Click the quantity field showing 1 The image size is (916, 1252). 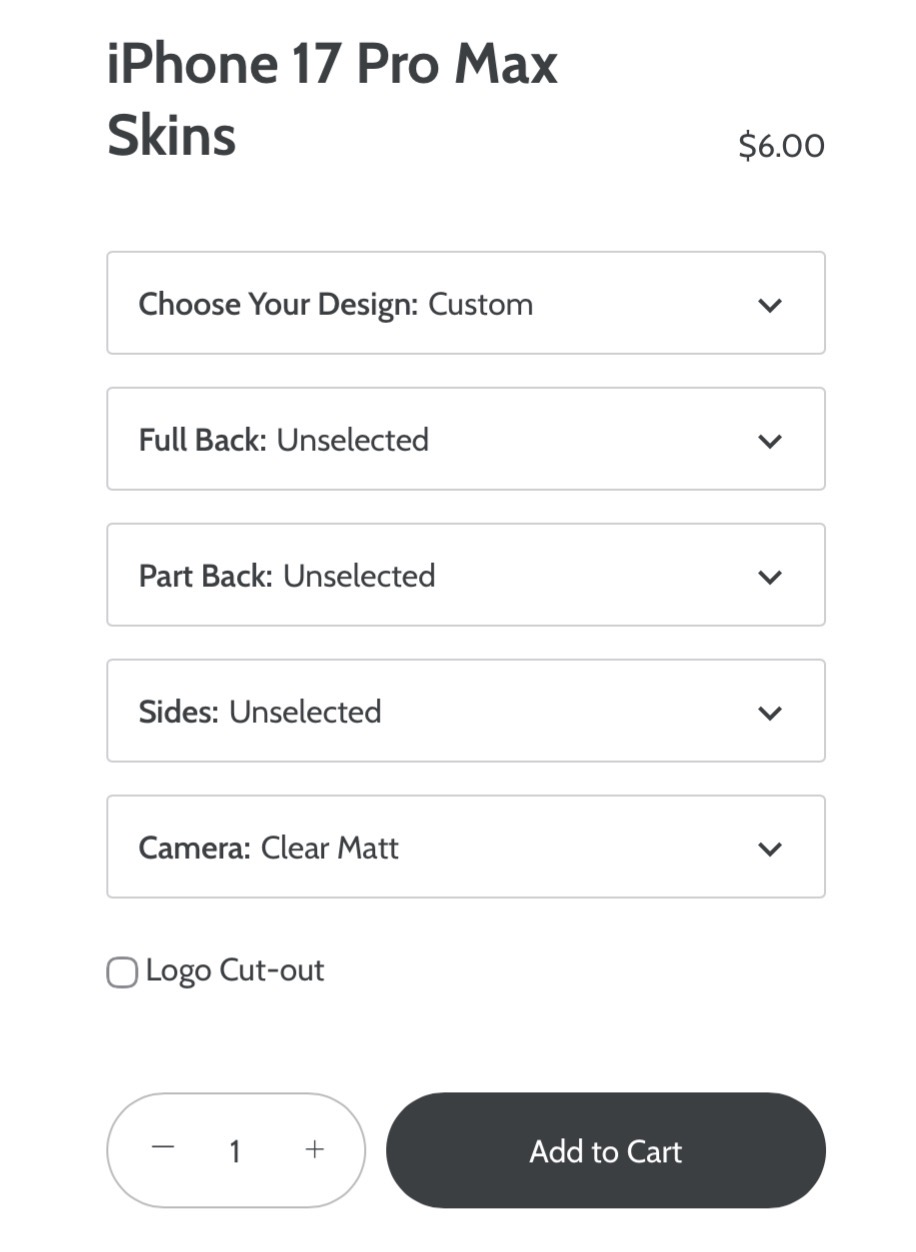coord(235,1151)
